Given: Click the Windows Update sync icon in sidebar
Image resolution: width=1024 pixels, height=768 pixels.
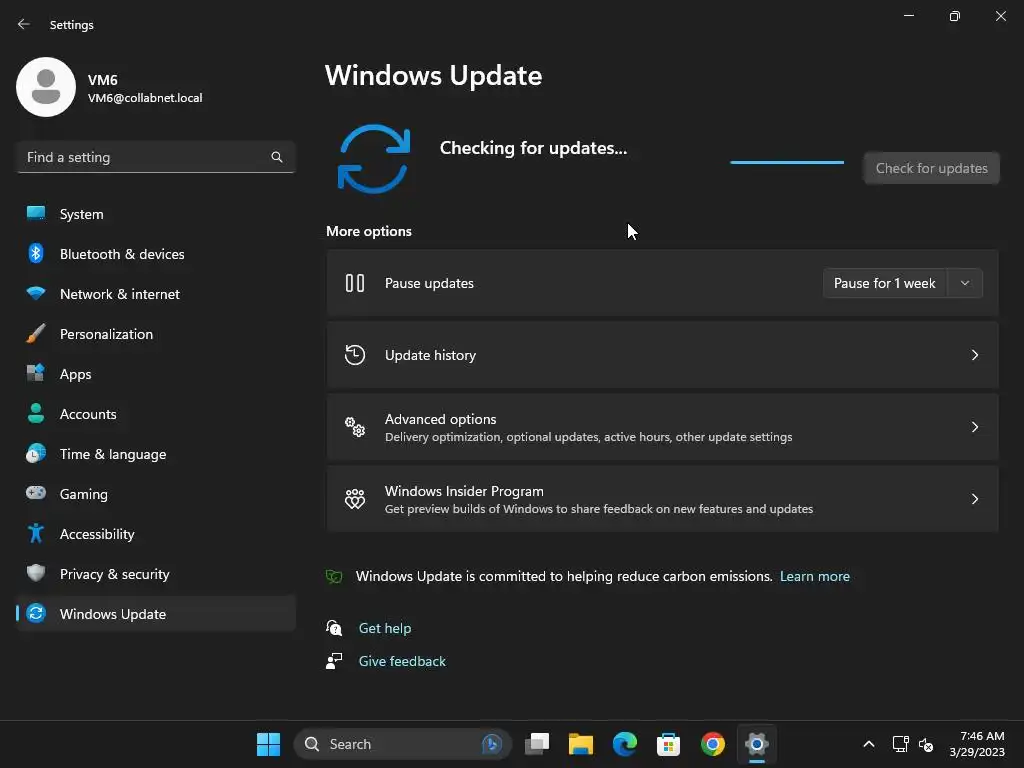Looking at the screenshot, I should (36, 613).
